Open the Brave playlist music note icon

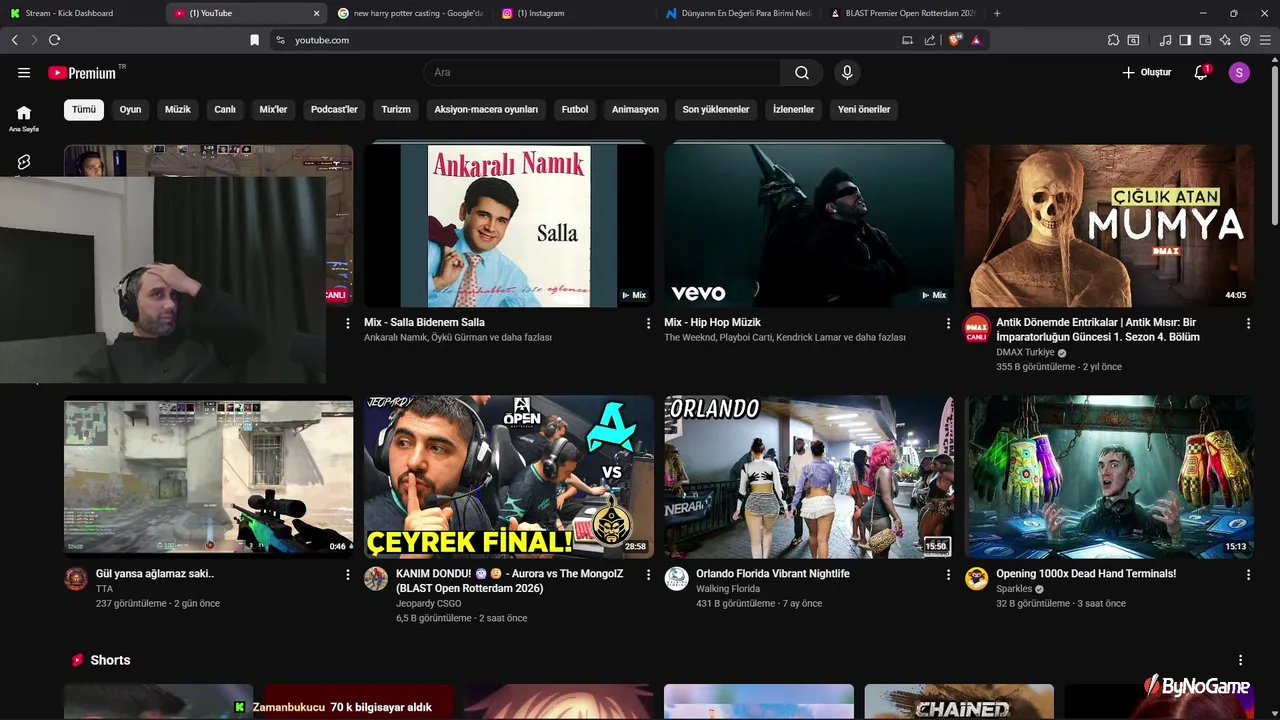[1165, 40]
